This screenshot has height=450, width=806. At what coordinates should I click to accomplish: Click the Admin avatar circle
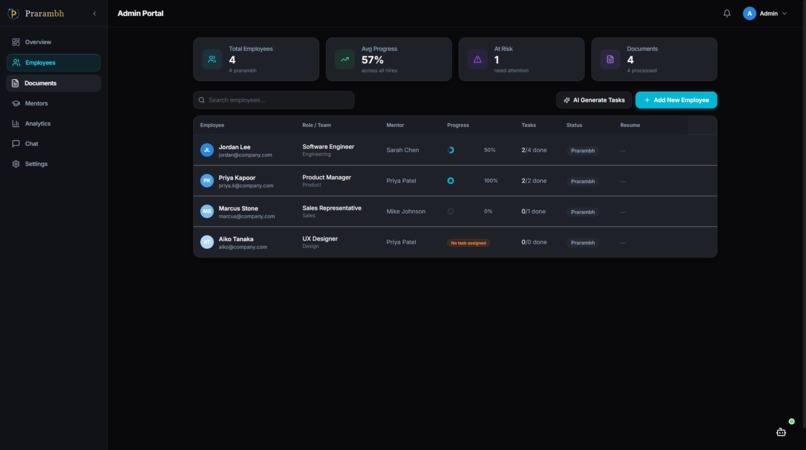pos(749,13)
